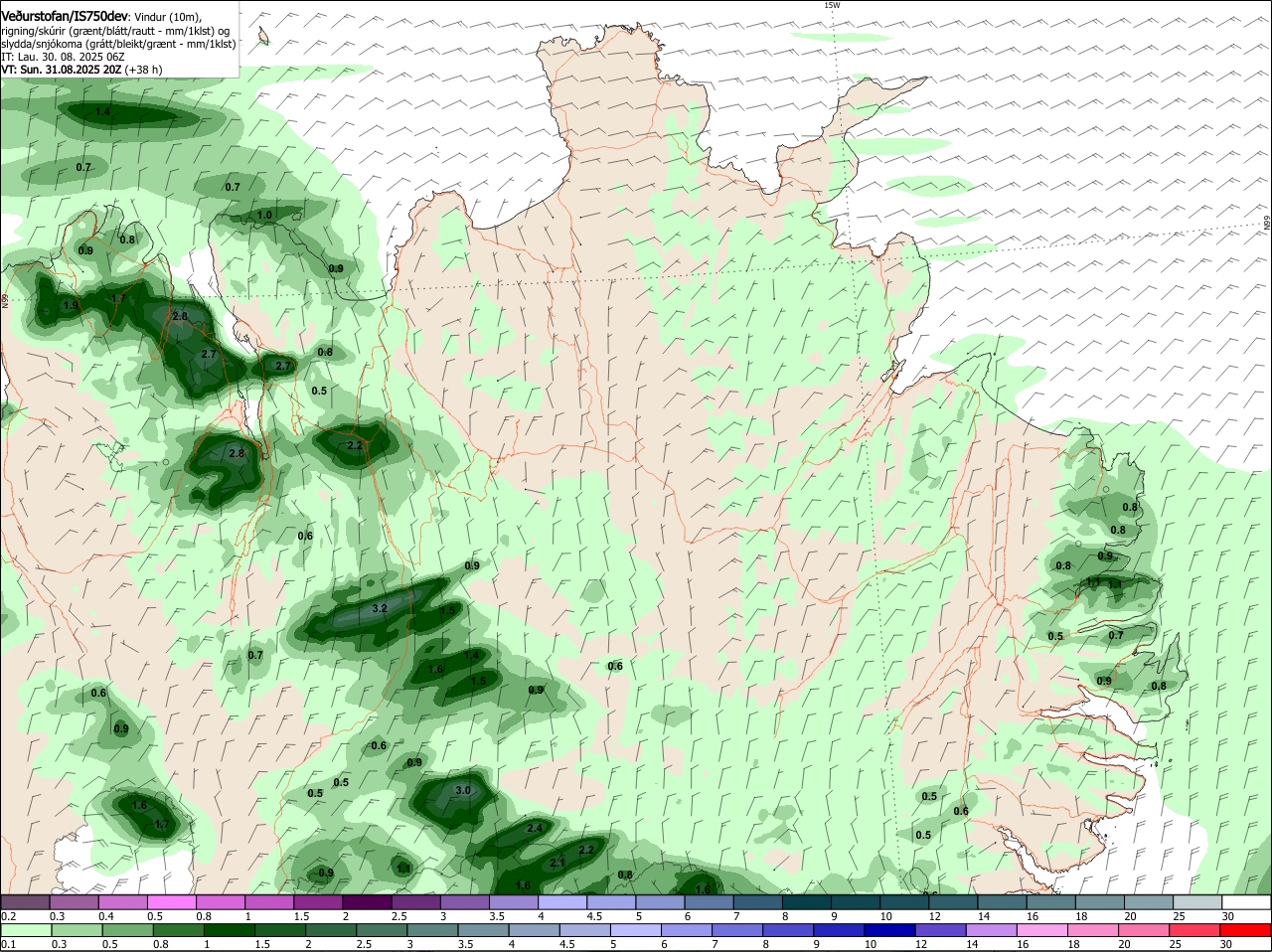Click the Veðurstofan/IS750dev title text

pos(65,17)
